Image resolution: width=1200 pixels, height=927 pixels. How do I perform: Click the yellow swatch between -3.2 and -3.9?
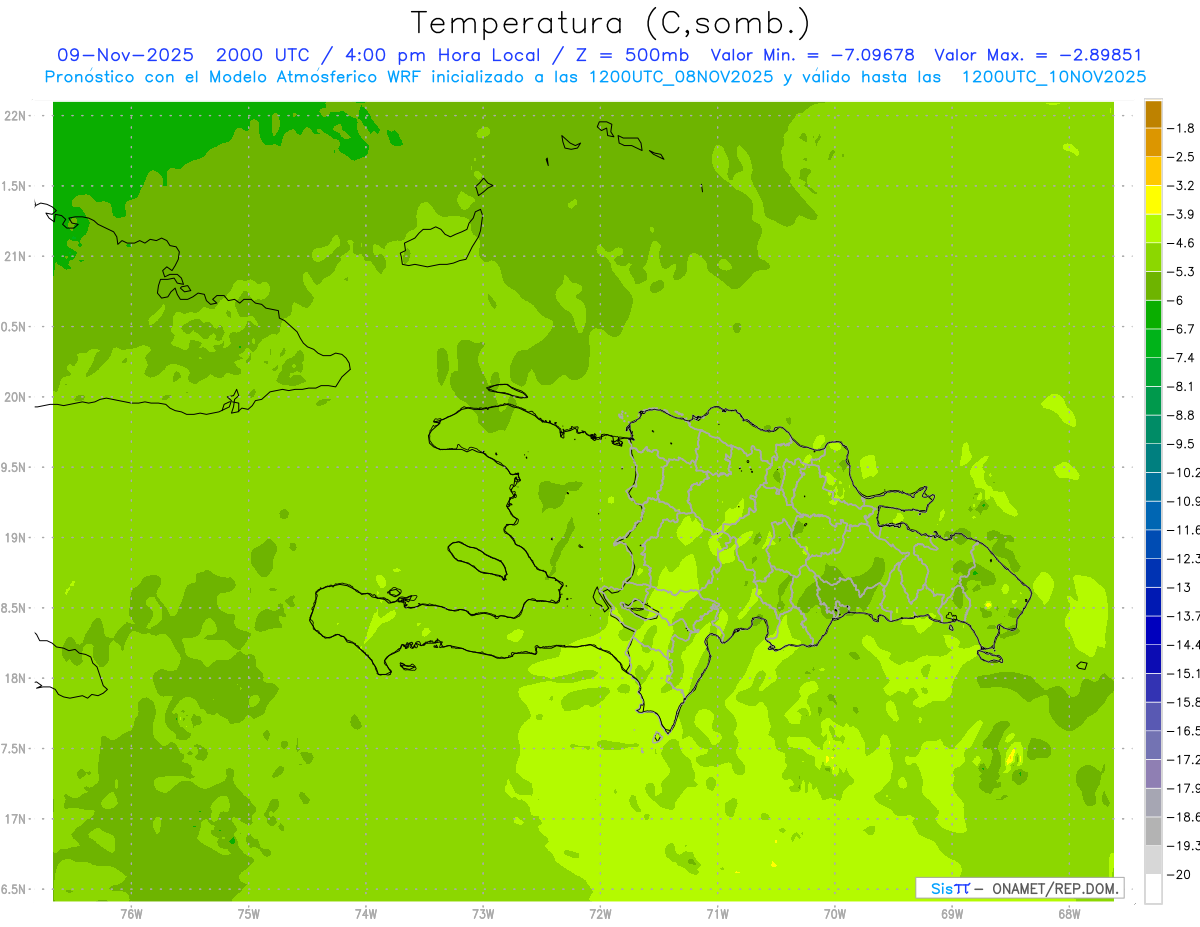[x=1153, y=200]
